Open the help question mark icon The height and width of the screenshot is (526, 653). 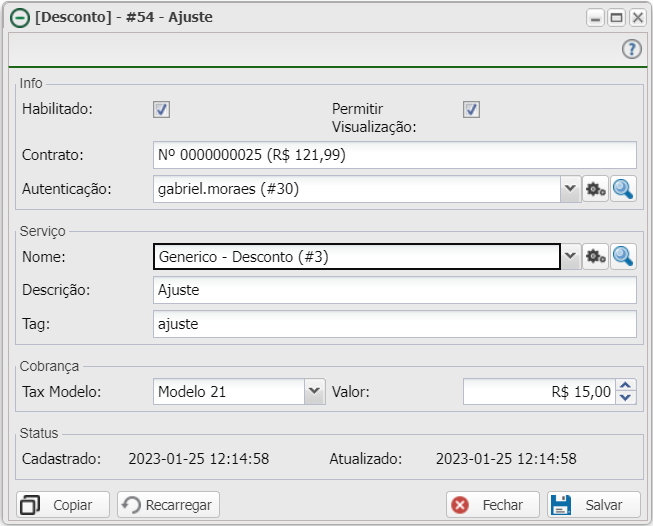click(x=631, y=50)
